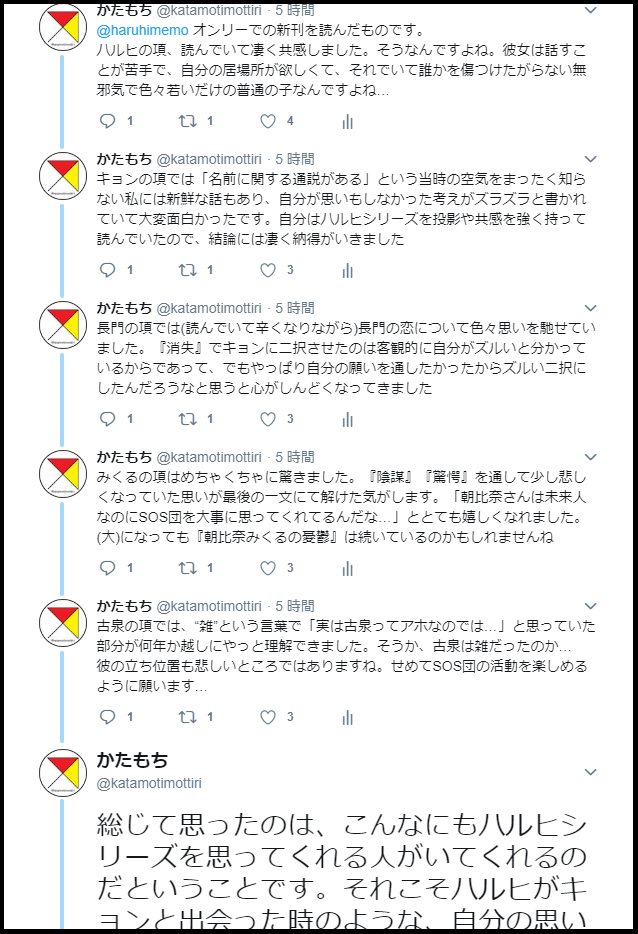This screenshot has width=638, height=934.
Task: Open dropdown menu on 古泉の項 tweet
Action: coord(590,606)
